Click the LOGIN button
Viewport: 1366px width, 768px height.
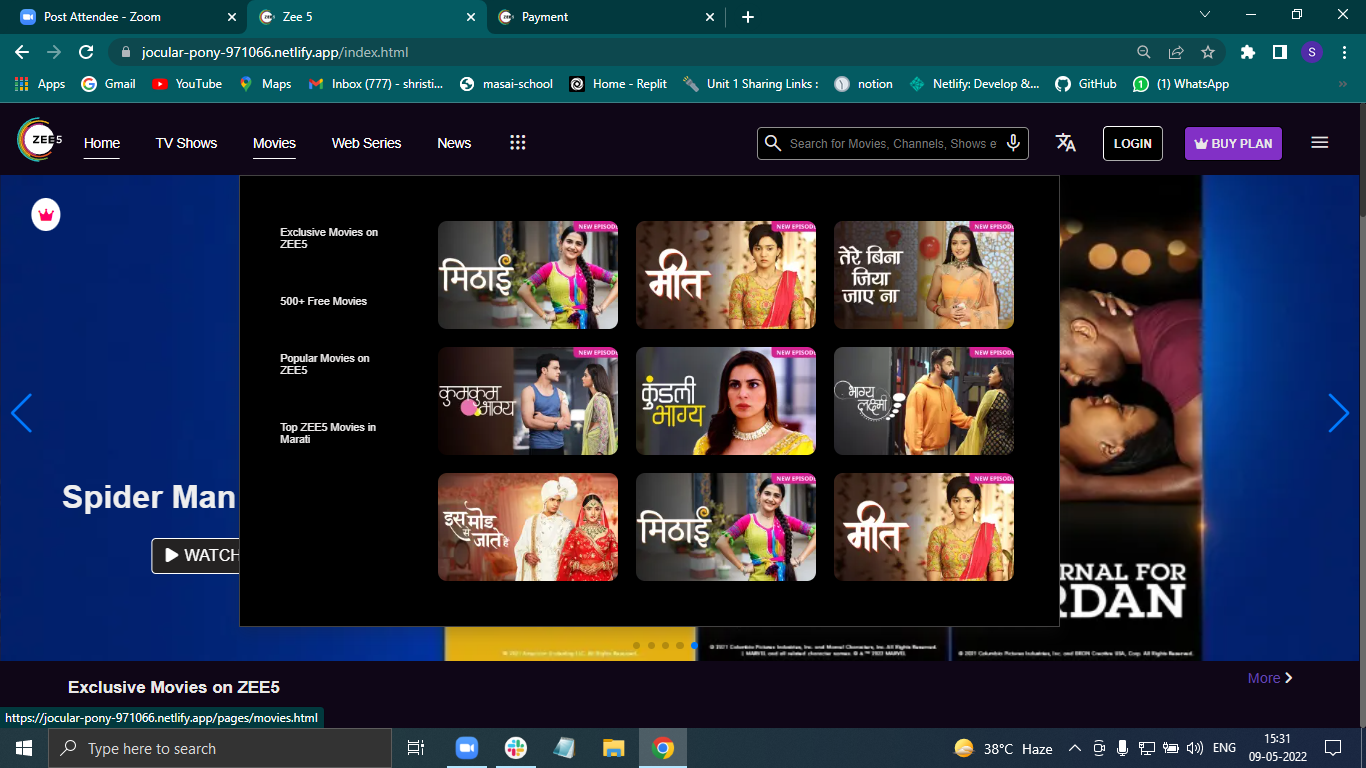point(1133,143)
